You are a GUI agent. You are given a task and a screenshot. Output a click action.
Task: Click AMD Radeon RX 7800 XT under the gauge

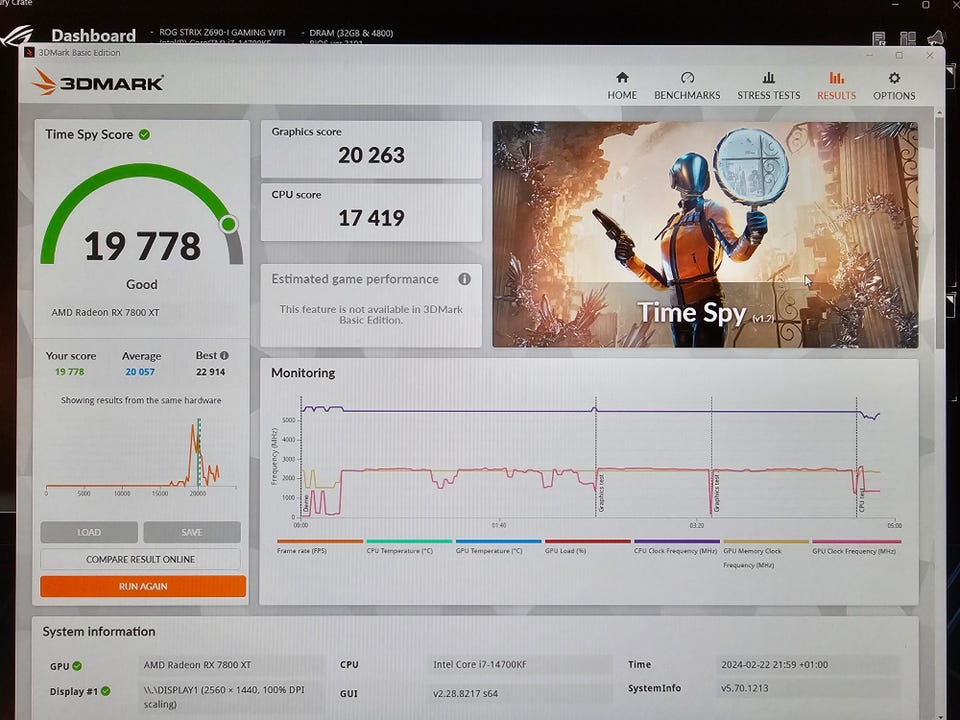[105, 312]
